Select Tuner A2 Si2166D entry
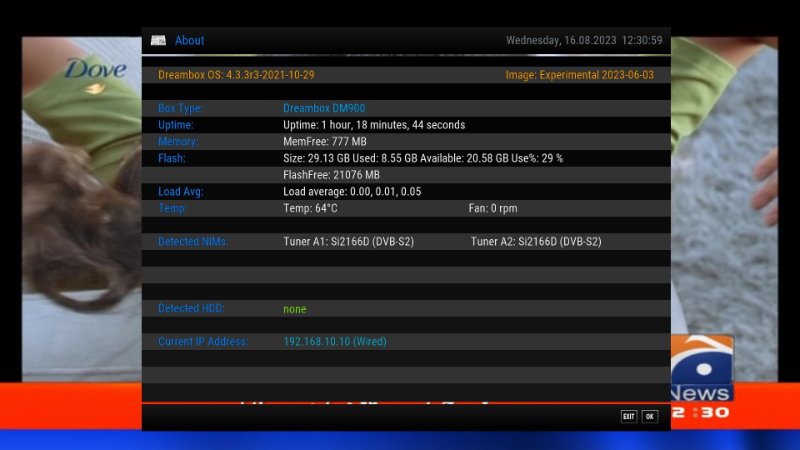Viewport: 800px width, 450px height. [536, 242]
